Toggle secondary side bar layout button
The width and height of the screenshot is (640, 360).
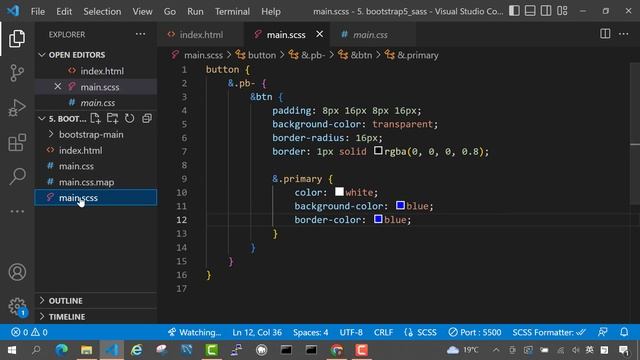pos(546,11)
